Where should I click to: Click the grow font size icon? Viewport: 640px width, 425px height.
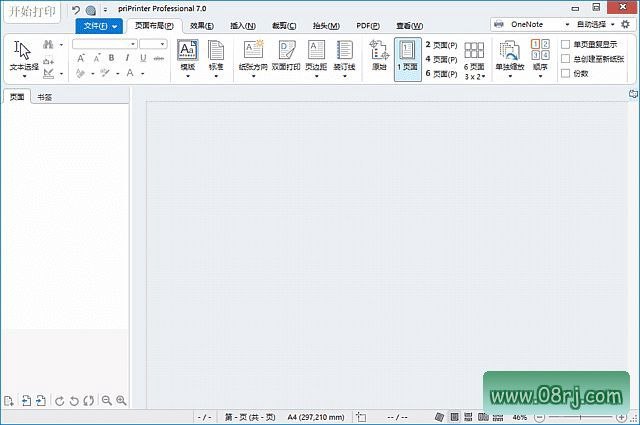81,58
